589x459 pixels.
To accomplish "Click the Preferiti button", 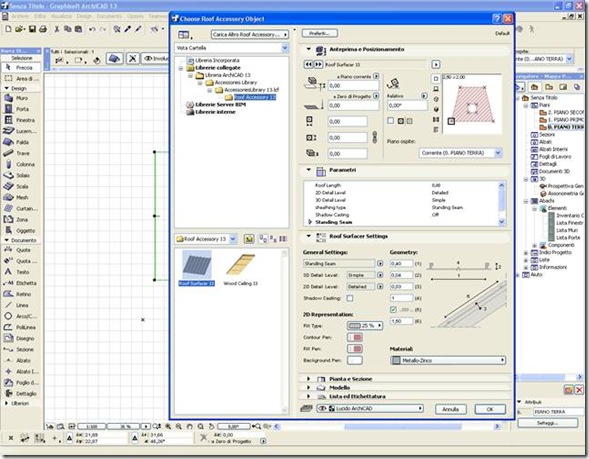I will click(320, 33).
